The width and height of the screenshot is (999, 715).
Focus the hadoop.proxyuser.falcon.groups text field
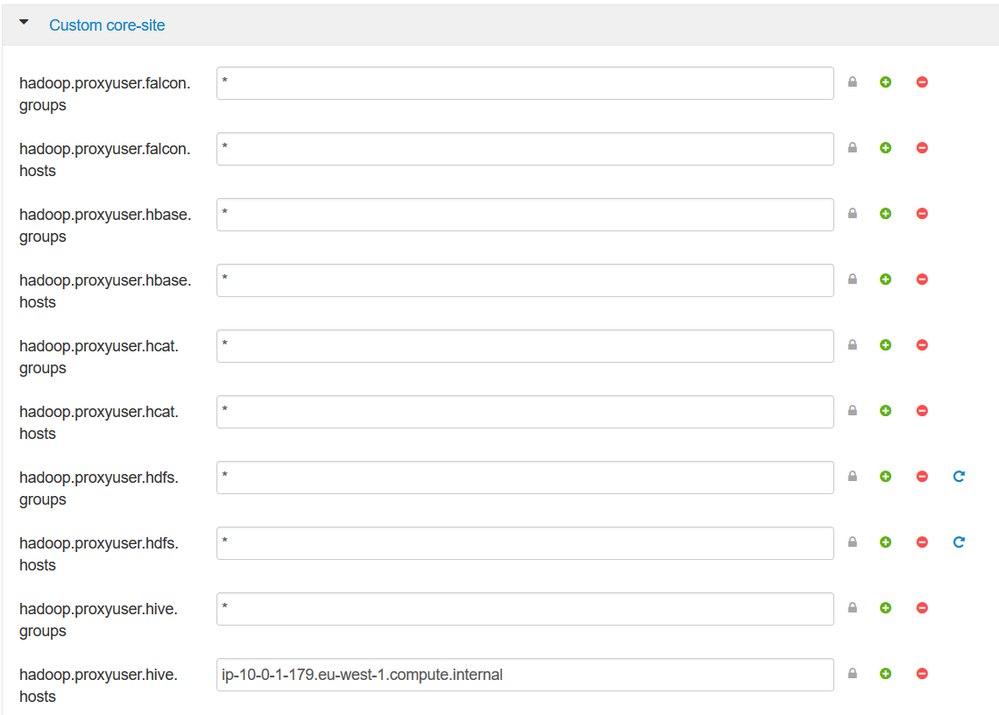pos(524,83)
